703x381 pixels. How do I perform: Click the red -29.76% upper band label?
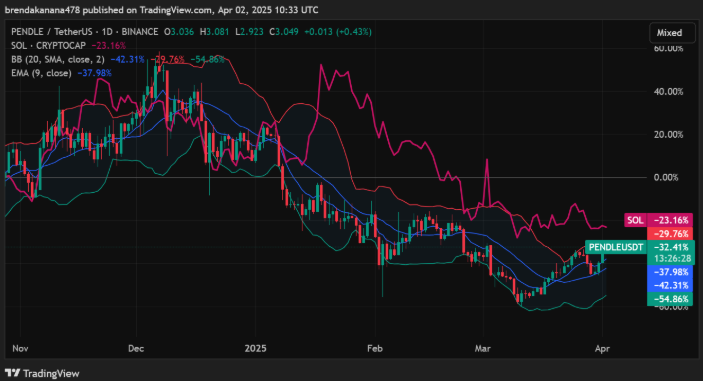(x=671, y=234)
